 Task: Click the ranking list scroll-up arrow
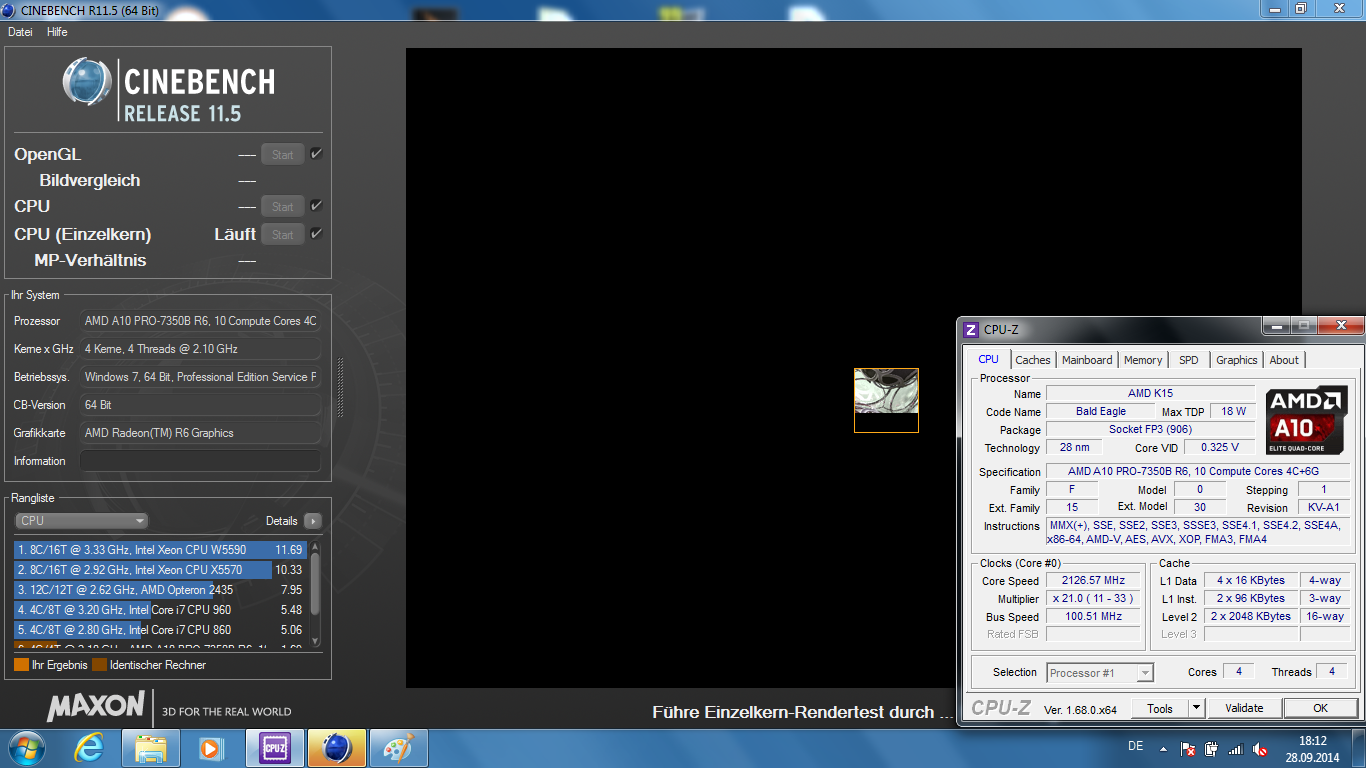[316, 547]
